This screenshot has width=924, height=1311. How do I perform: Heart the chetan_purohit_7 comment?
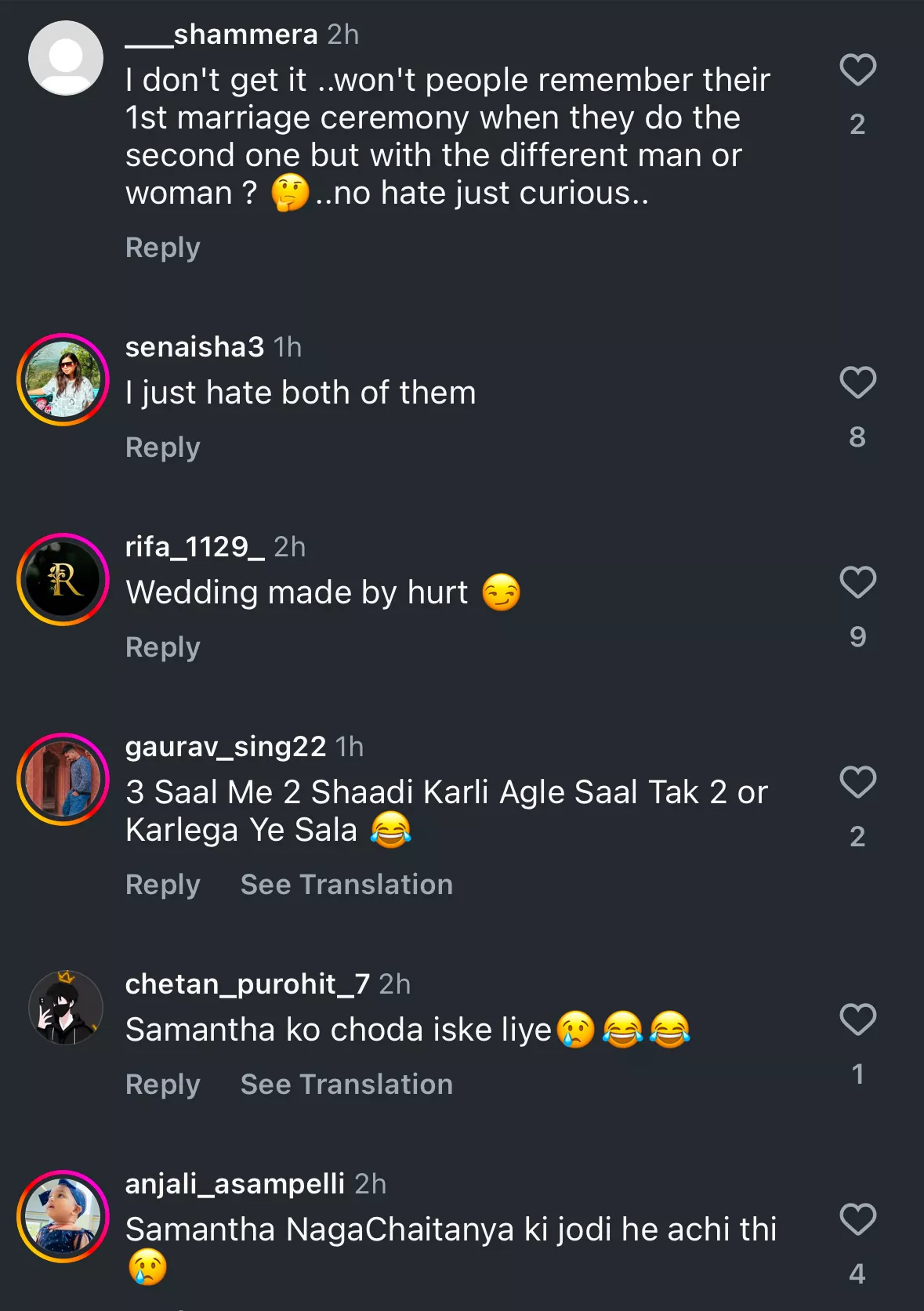tap(857, 1019)
